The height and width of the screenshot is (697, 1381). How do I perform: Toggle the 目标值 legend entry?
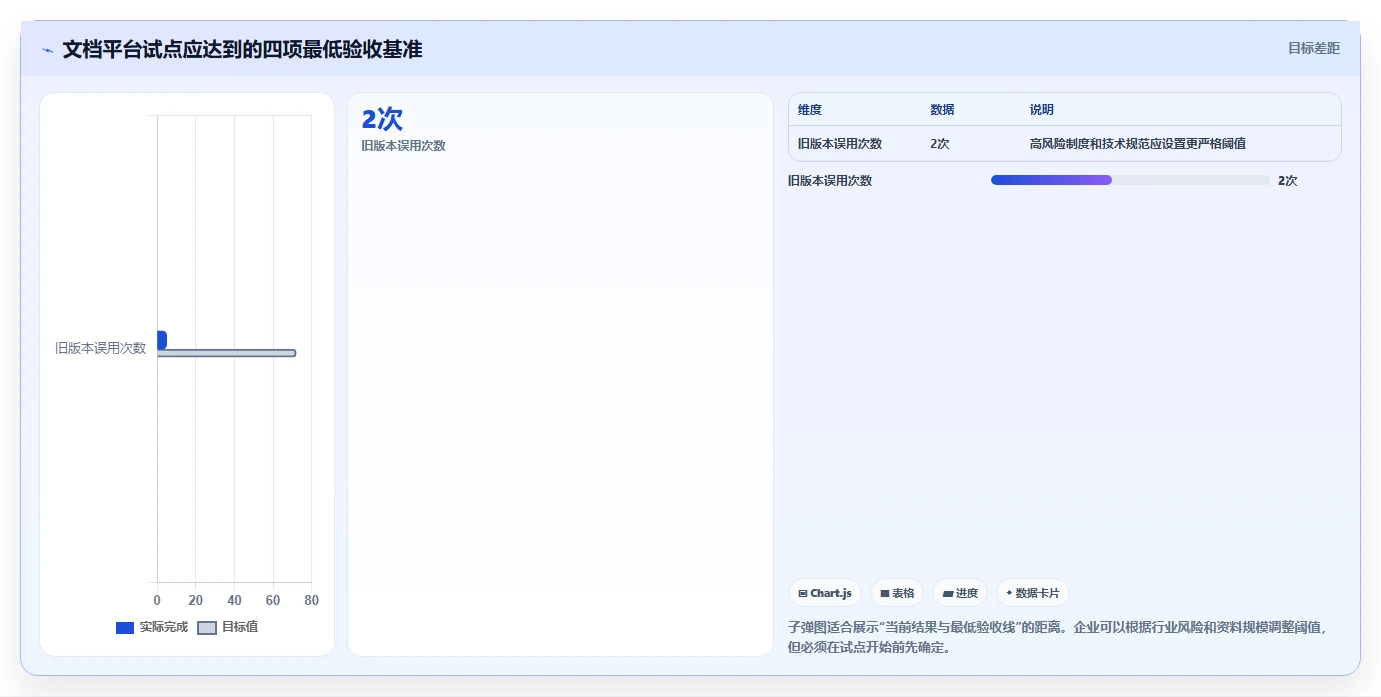(228, 627)
